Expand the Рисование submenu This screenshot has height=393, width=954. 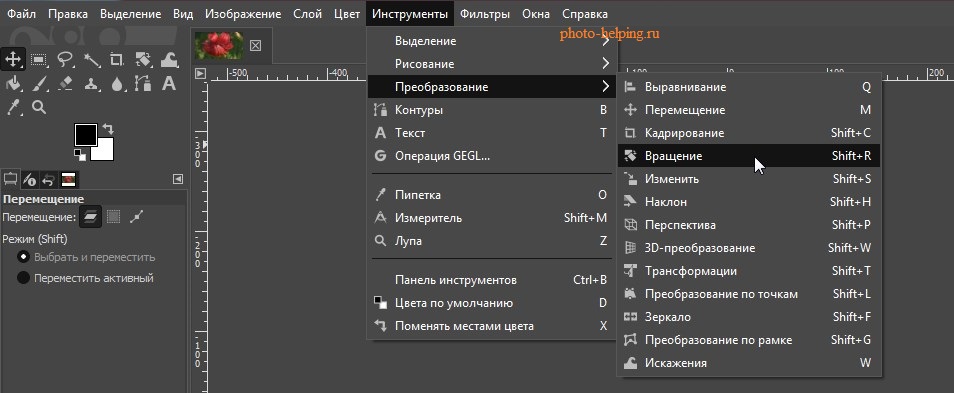click(492, 63)
